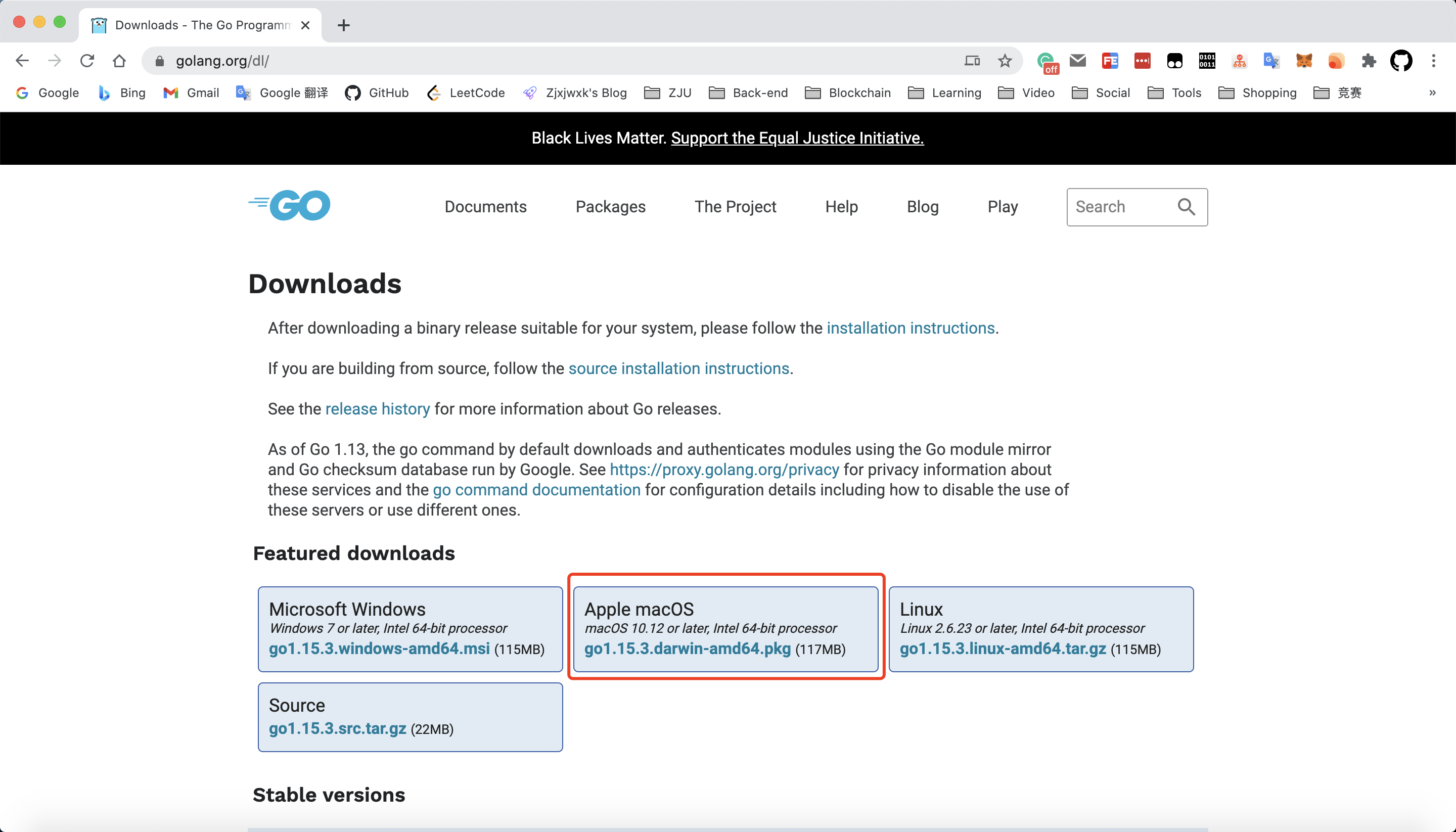Open the source installation instructions link

pyautogui.click(x=679, y=368)
